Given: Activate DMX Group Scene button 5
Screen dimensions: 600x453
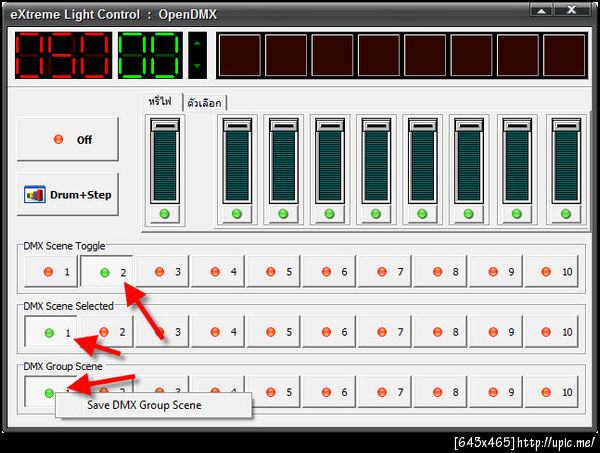Looking at the screenshot, I should [x=273, y=392].
